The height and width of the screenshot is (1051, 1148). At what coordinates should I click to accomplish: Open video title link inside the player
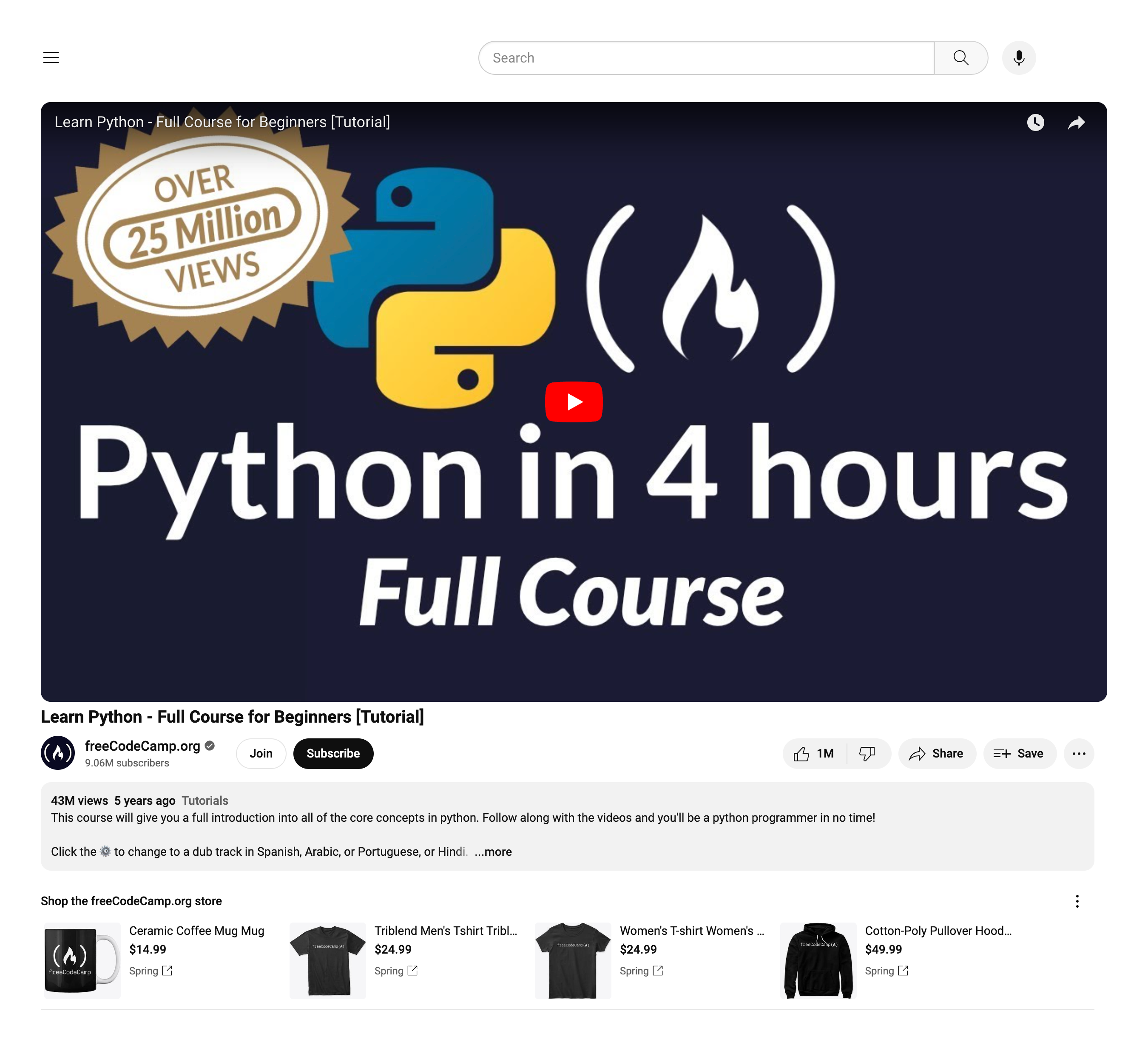(x=222, y=122)
